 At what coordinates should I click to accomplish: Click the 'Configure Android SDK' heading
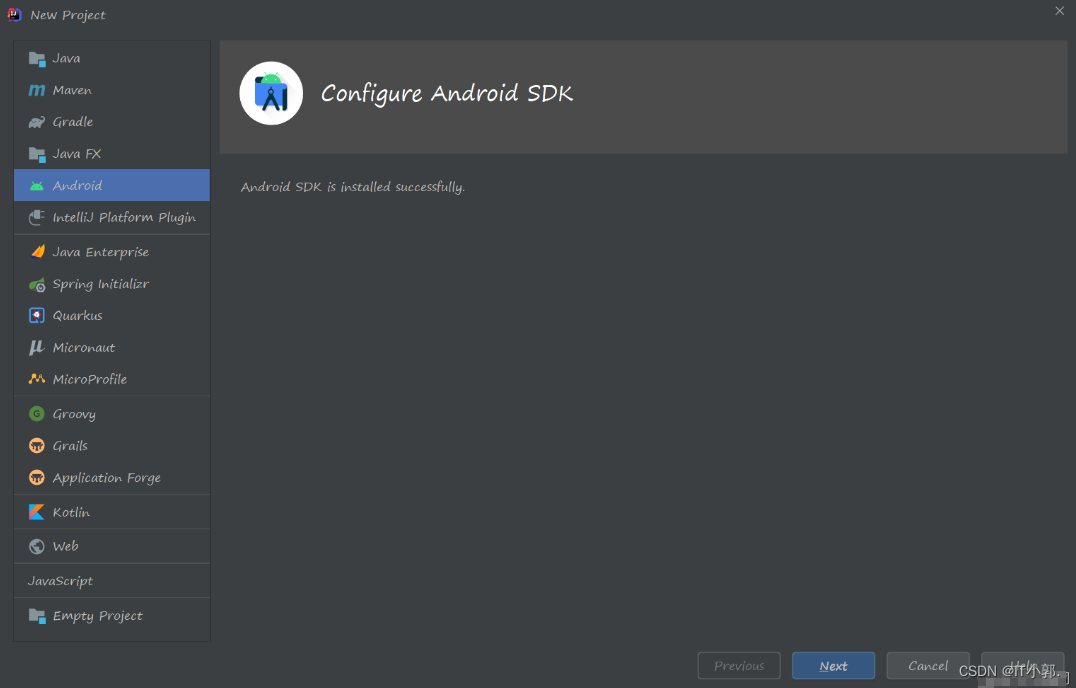[447, 93]
